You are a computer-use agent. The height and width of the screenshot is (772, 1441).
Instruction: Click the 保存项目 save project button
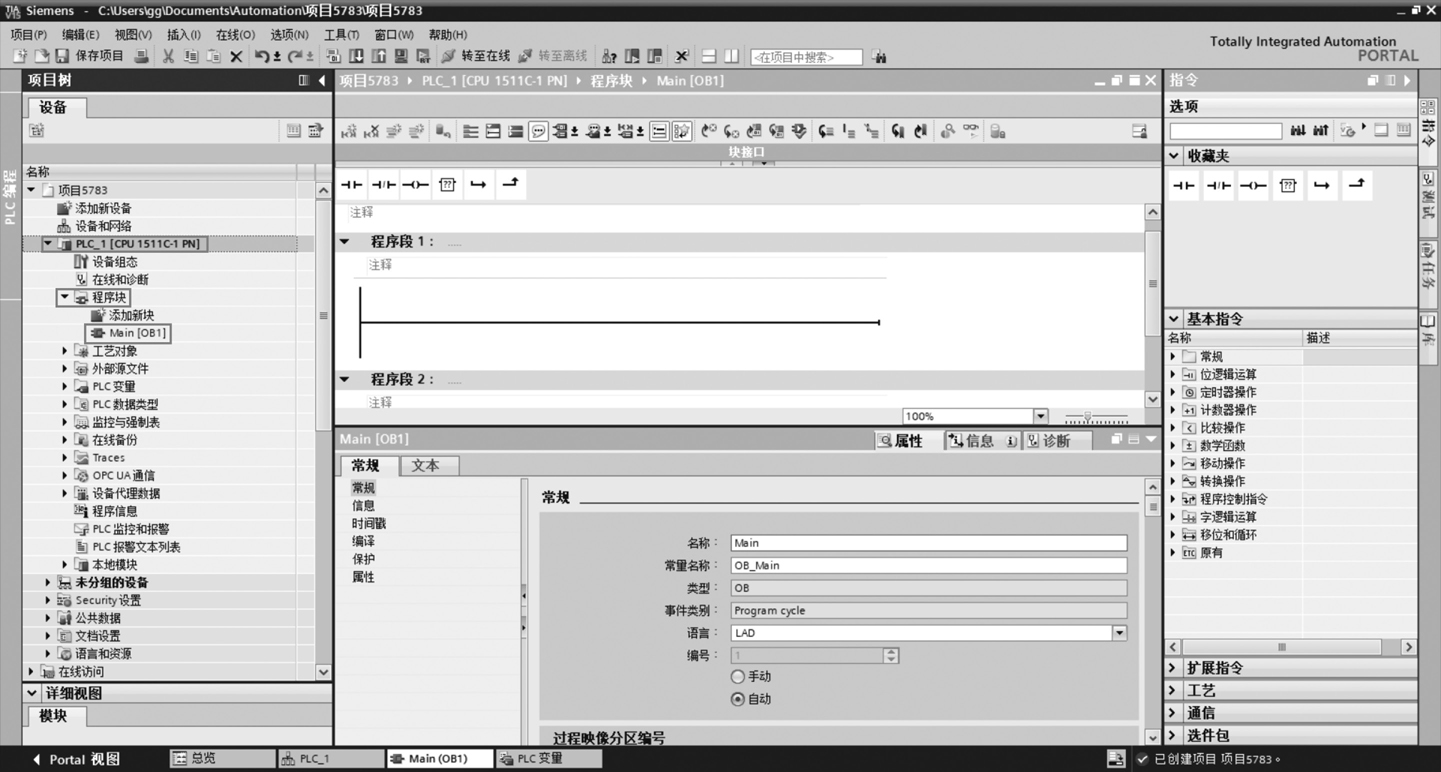pos(89,57)
